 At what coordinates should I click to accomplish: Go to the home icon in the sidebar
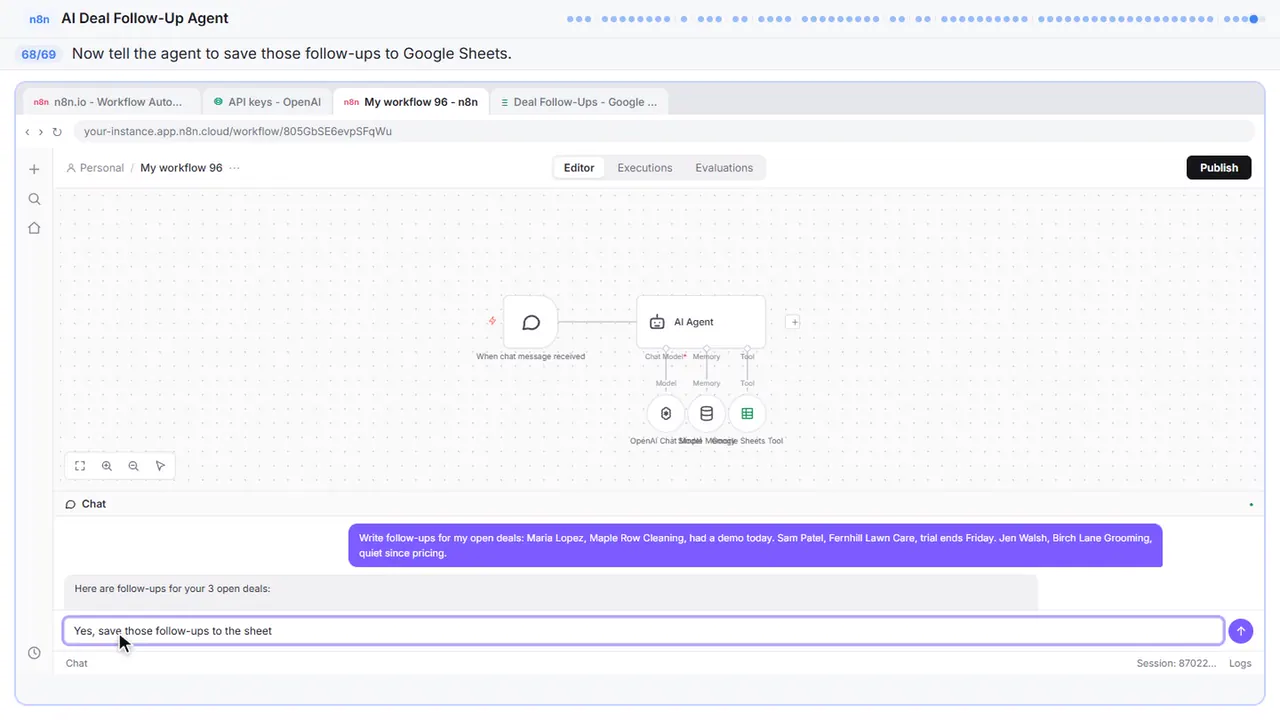[34, 228]
